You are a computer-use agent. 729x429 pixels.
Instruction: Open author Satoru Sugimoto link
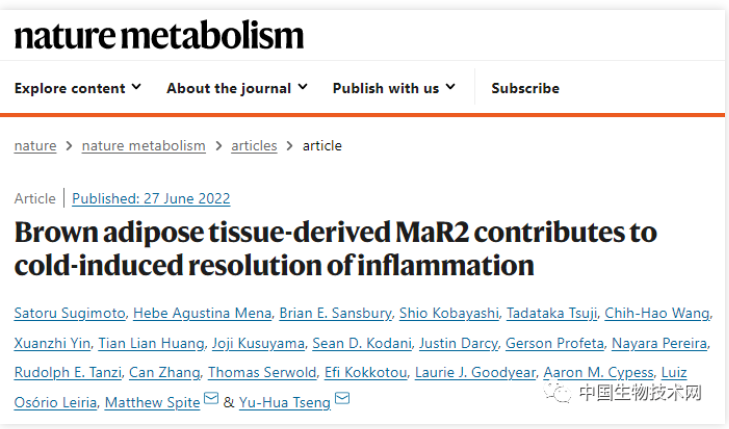(70, 313)
